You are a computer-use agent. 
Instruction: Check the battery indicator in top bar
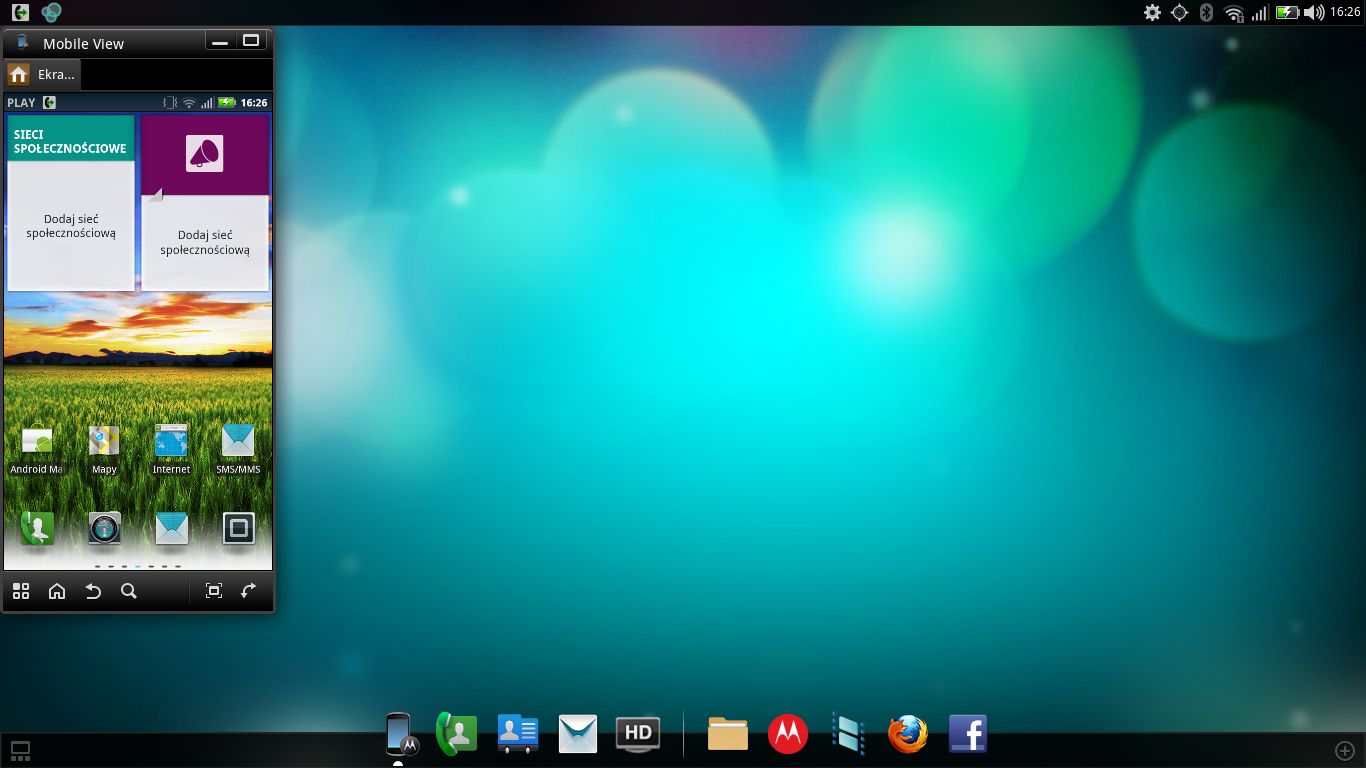tap(1288, 12)
